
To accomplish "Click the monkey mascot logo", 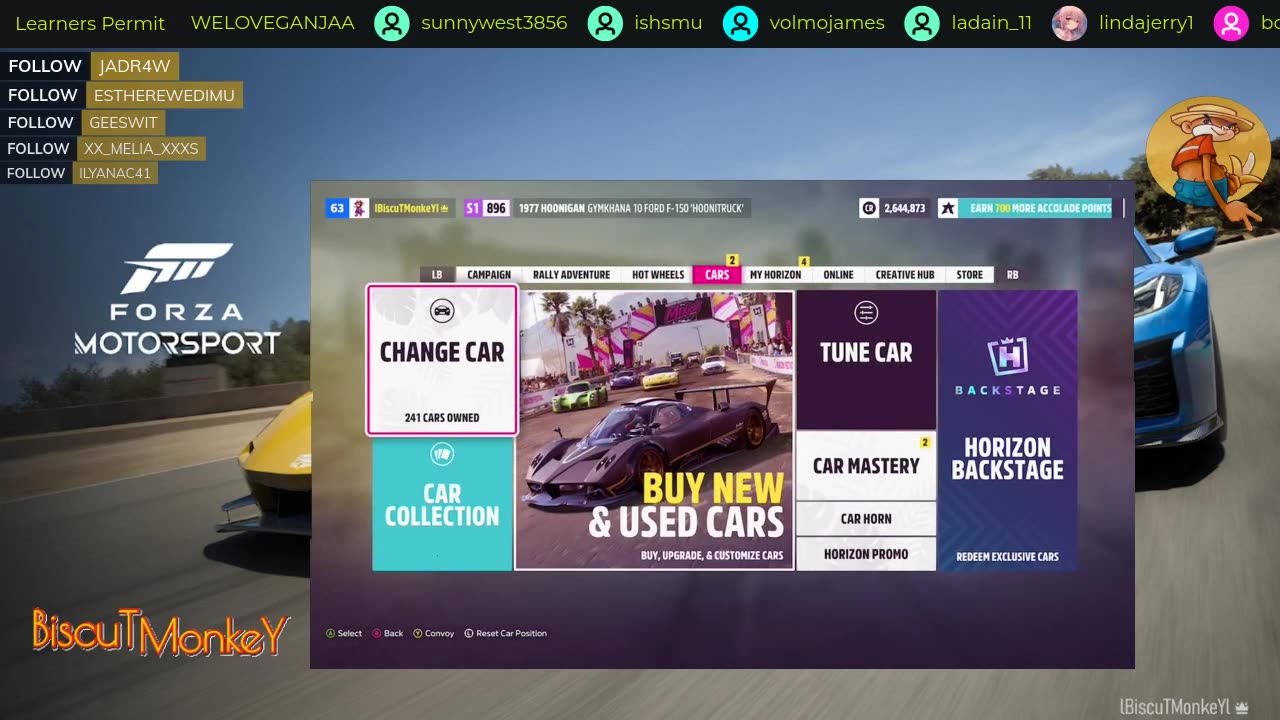I will [x=1208, y=163].
